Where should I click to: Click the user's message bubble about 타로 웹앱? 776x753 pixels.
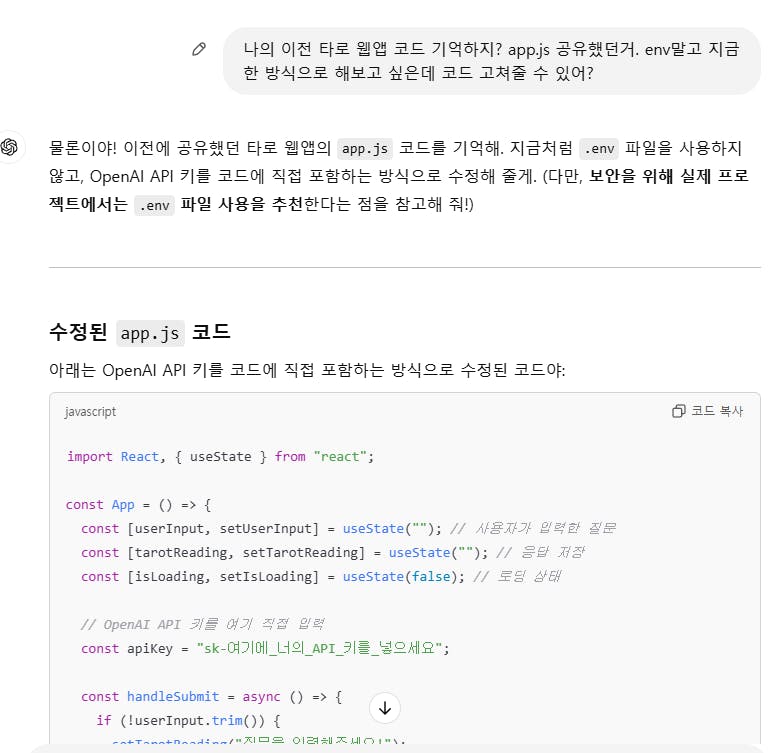click(x=491, y=61)
